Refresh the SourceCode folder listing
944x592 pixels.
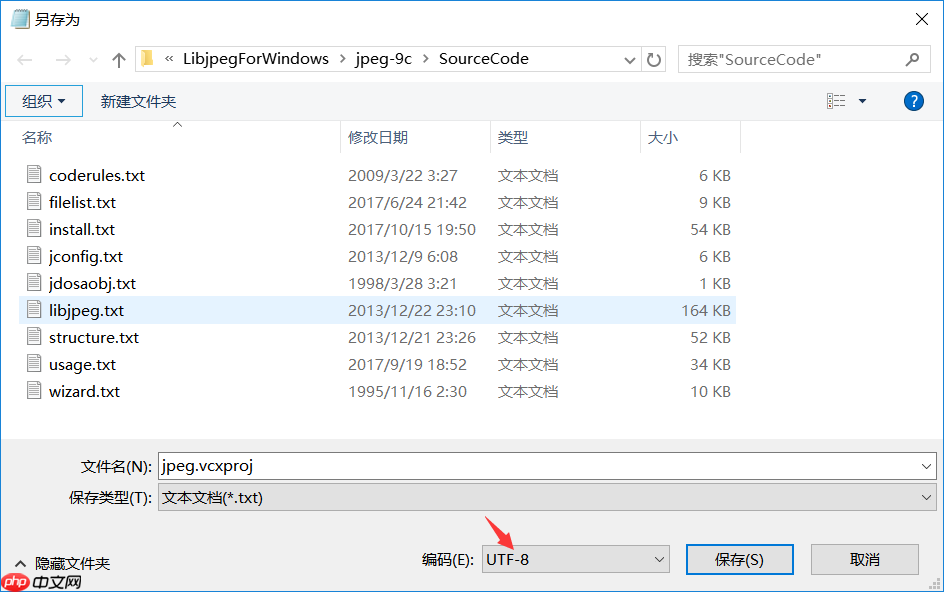(654, 59)
